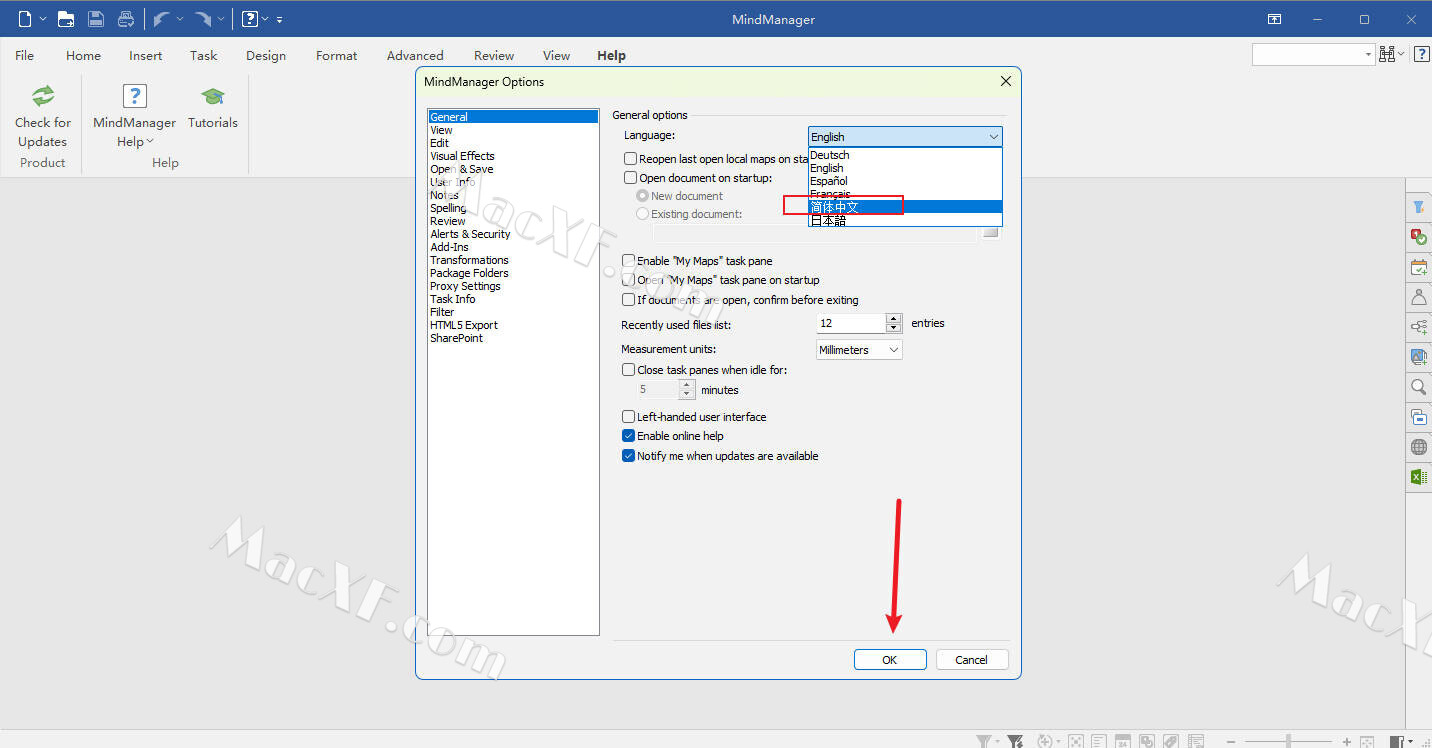Viewport: 1432px width, 748px height.
Task: Click the Undo arrow icon
Action: pos(161,18)
